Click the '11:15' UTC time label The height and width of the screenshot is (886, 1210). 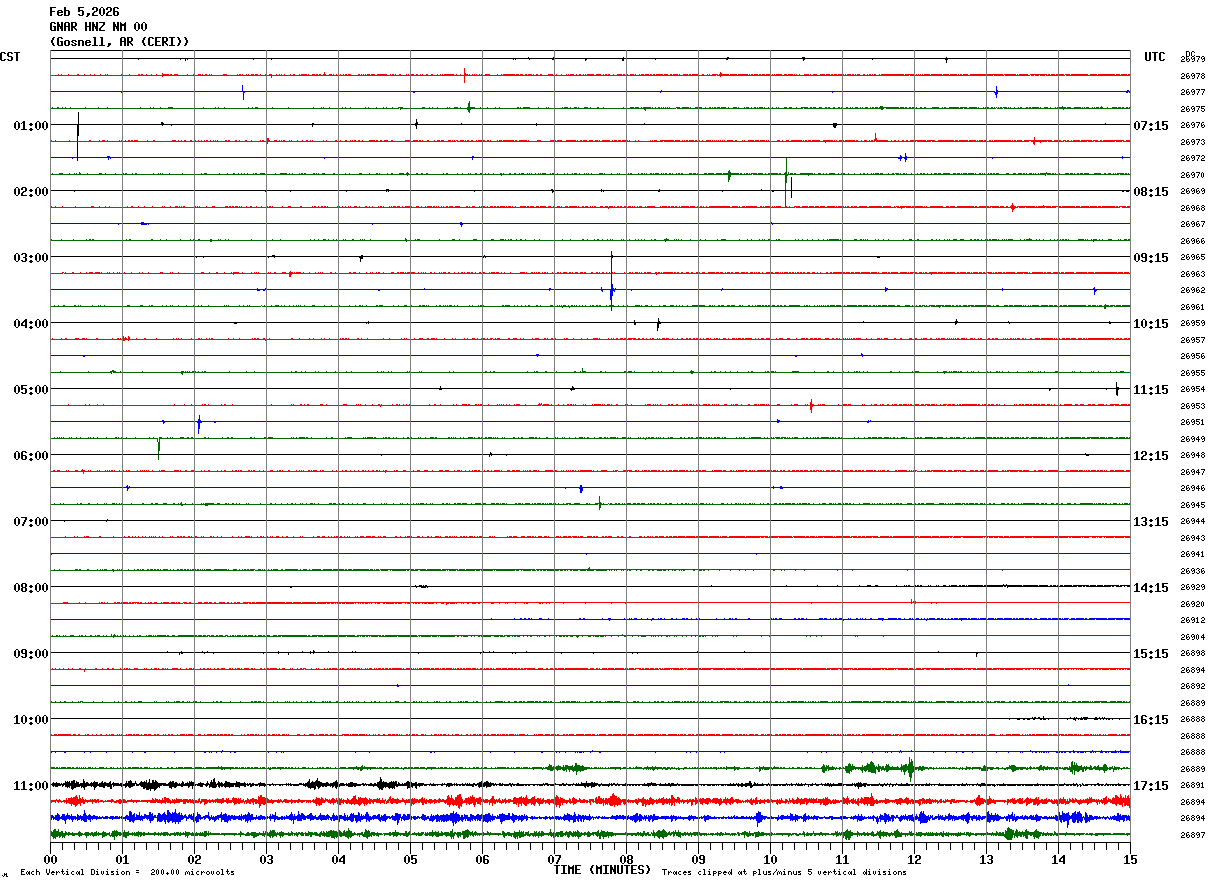1150,390
